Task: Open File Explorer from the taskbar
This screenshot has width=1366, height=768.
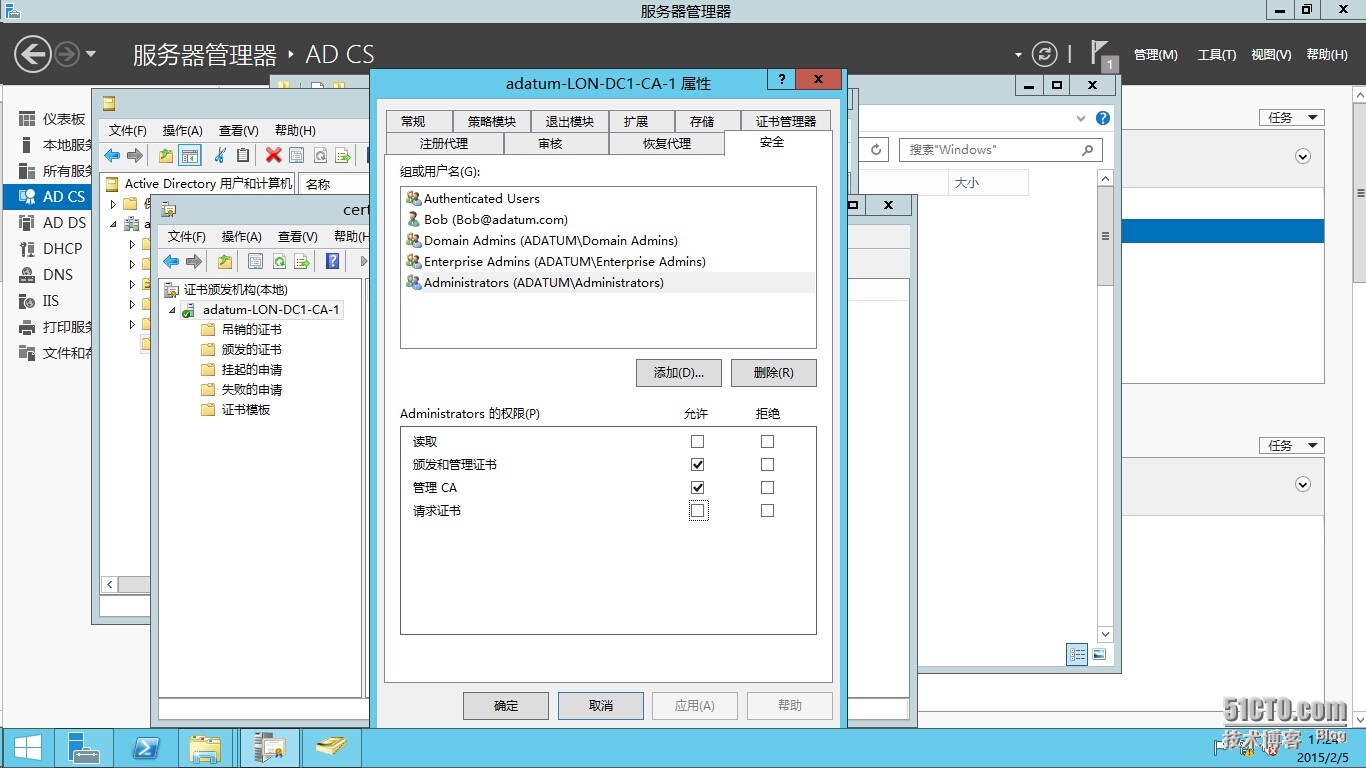Action: (207, 748)
